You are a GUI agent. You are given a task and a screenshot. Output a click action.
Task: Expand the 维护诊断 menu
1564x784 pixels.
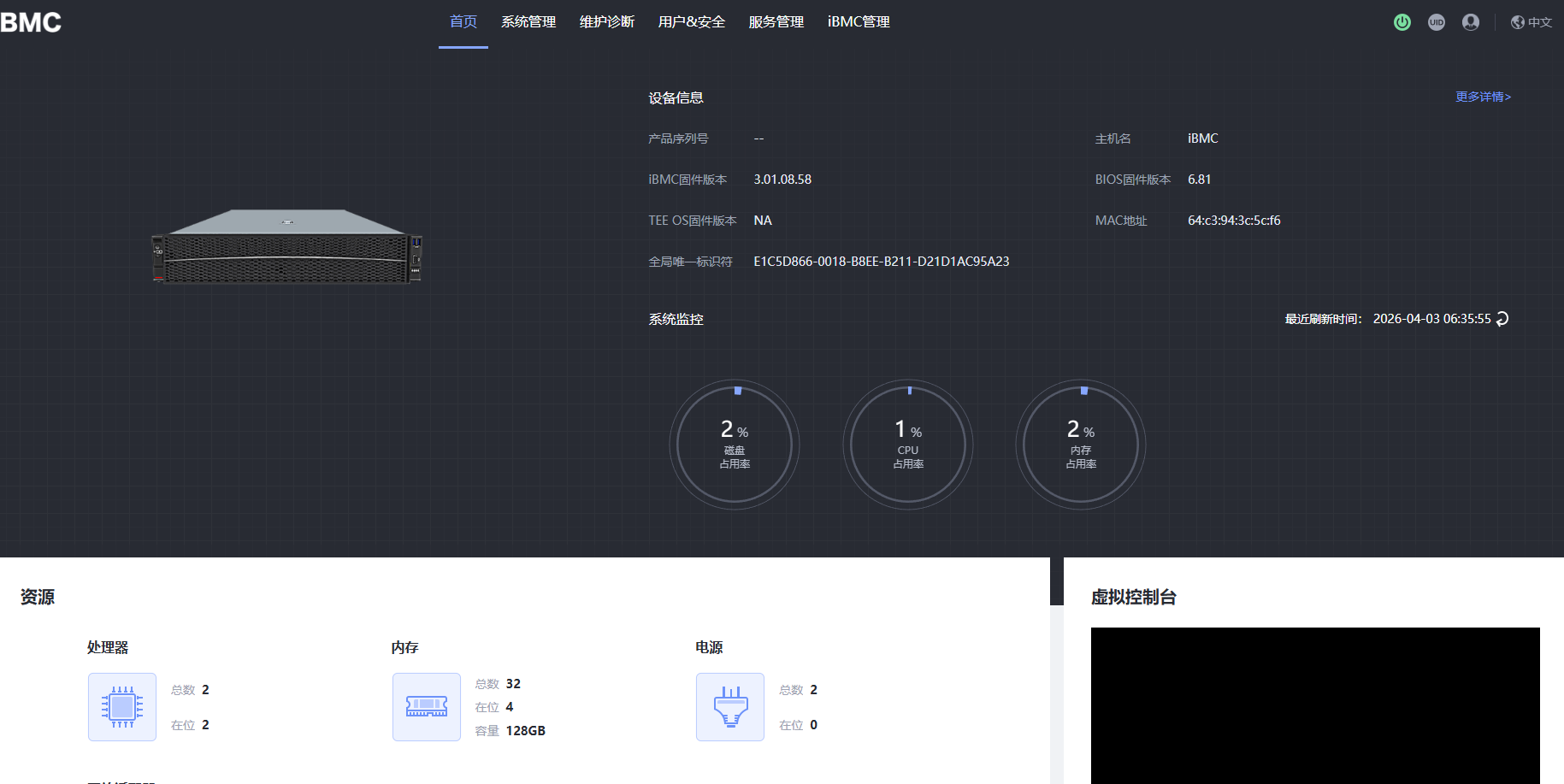tap(607, 22)
